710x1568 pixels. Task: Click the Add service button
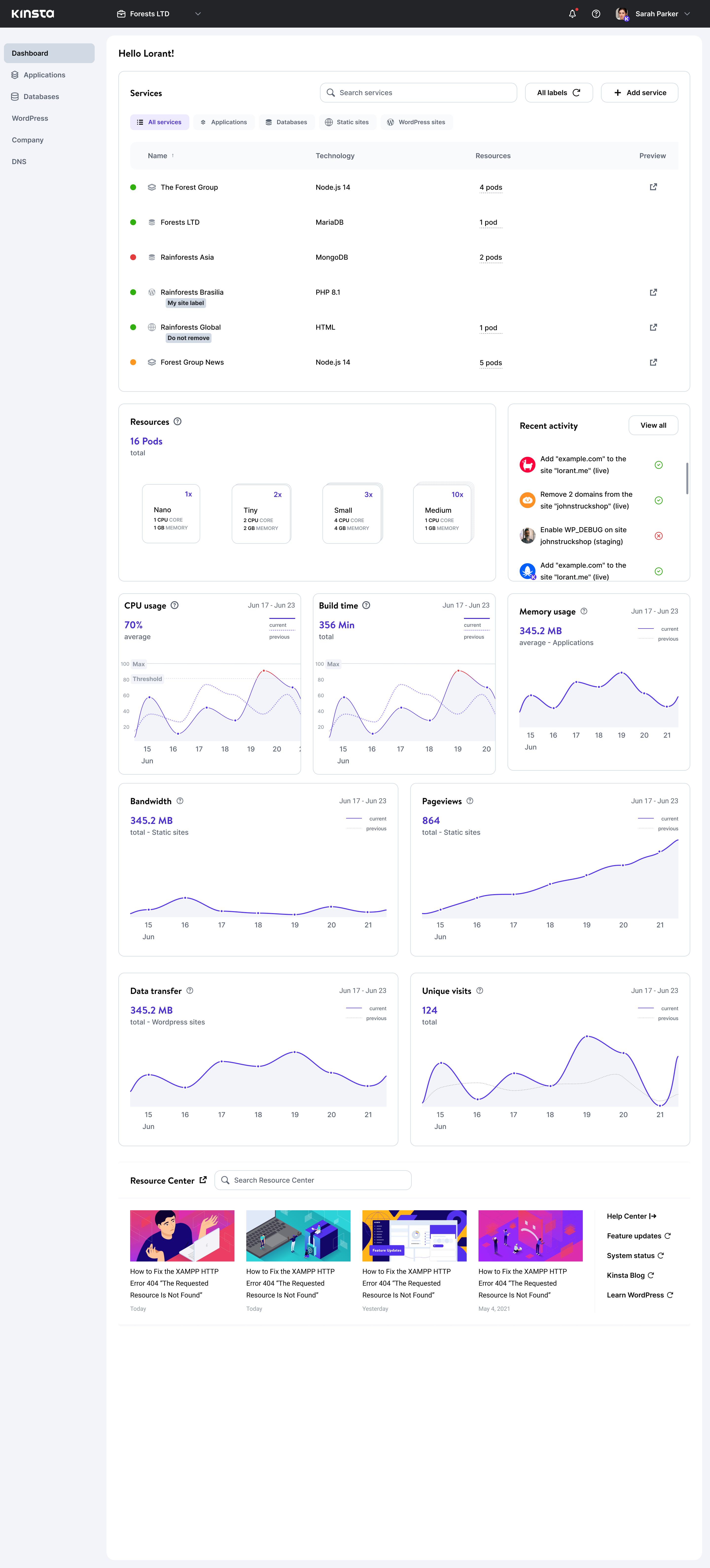pyautogui.click(x=639, y=93)
